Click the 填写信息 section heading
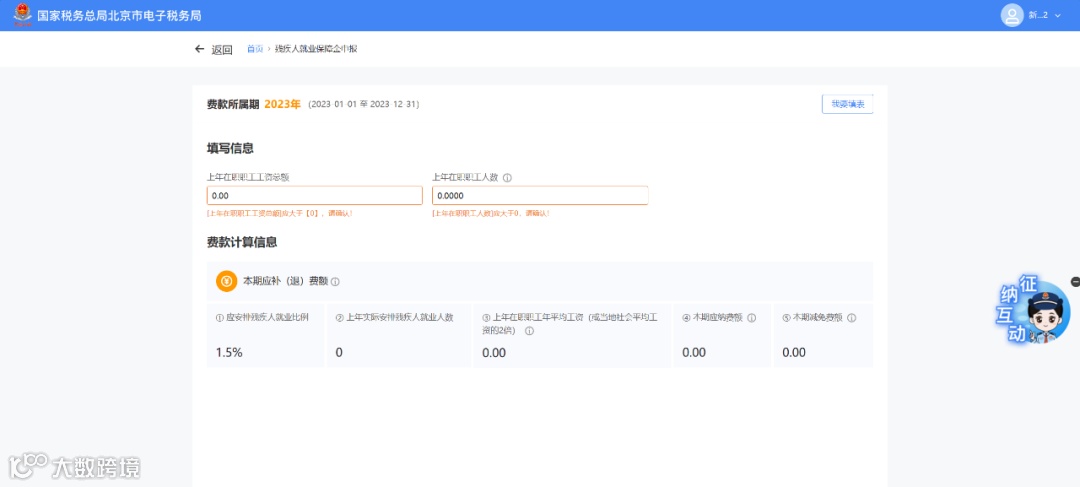This screenshot has width=1080, height=487. [x=230, y=148]
